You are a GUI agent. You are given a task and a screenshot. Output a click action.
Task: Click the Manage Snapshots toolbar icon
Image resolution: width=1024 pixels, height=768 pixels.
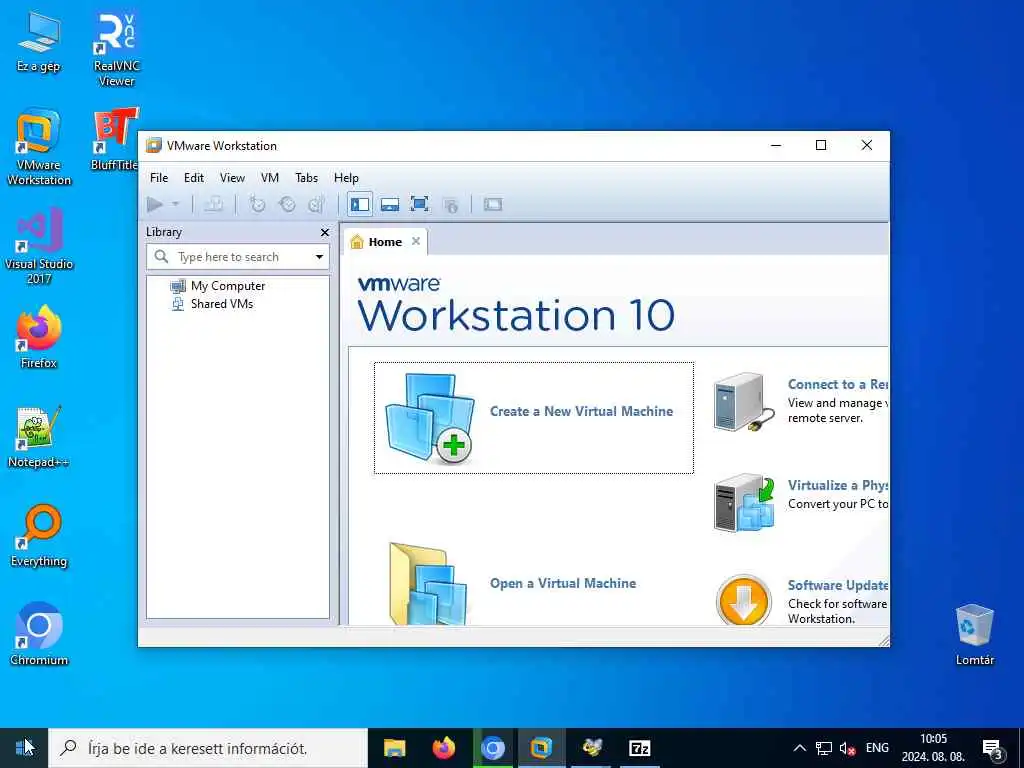click(x=317, y=204)
